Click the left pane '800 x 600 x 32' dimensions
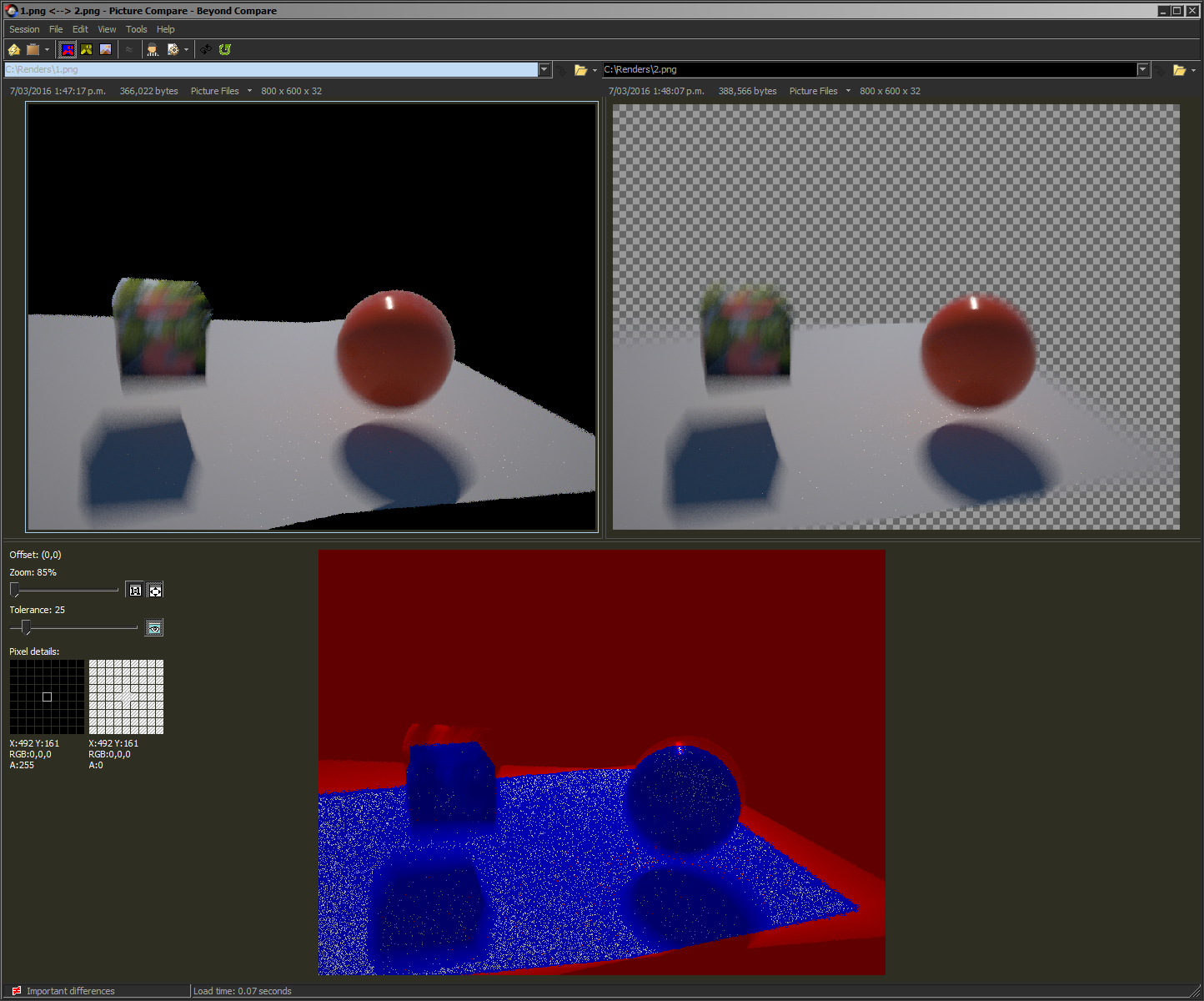The width and height of the screenshot is (1204, 1001). coord(291,91)
